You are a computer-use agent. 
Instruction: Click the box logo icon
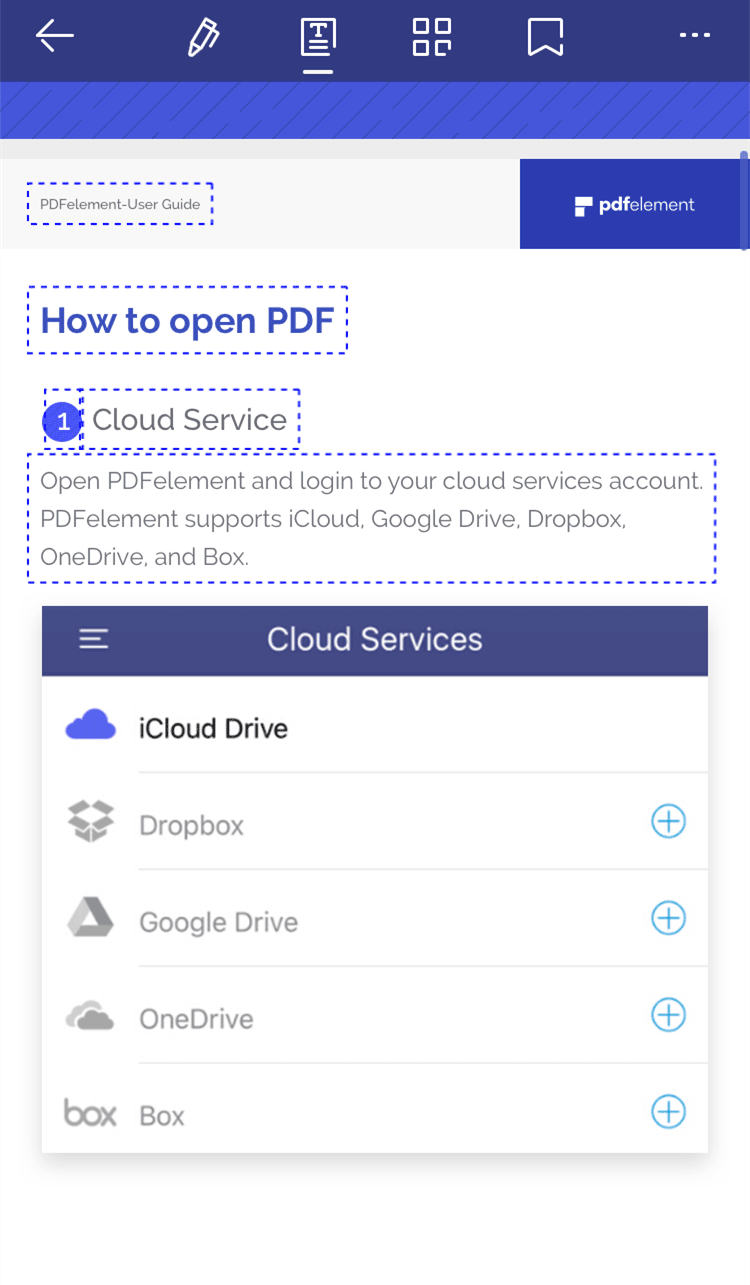pos(90,1112)
